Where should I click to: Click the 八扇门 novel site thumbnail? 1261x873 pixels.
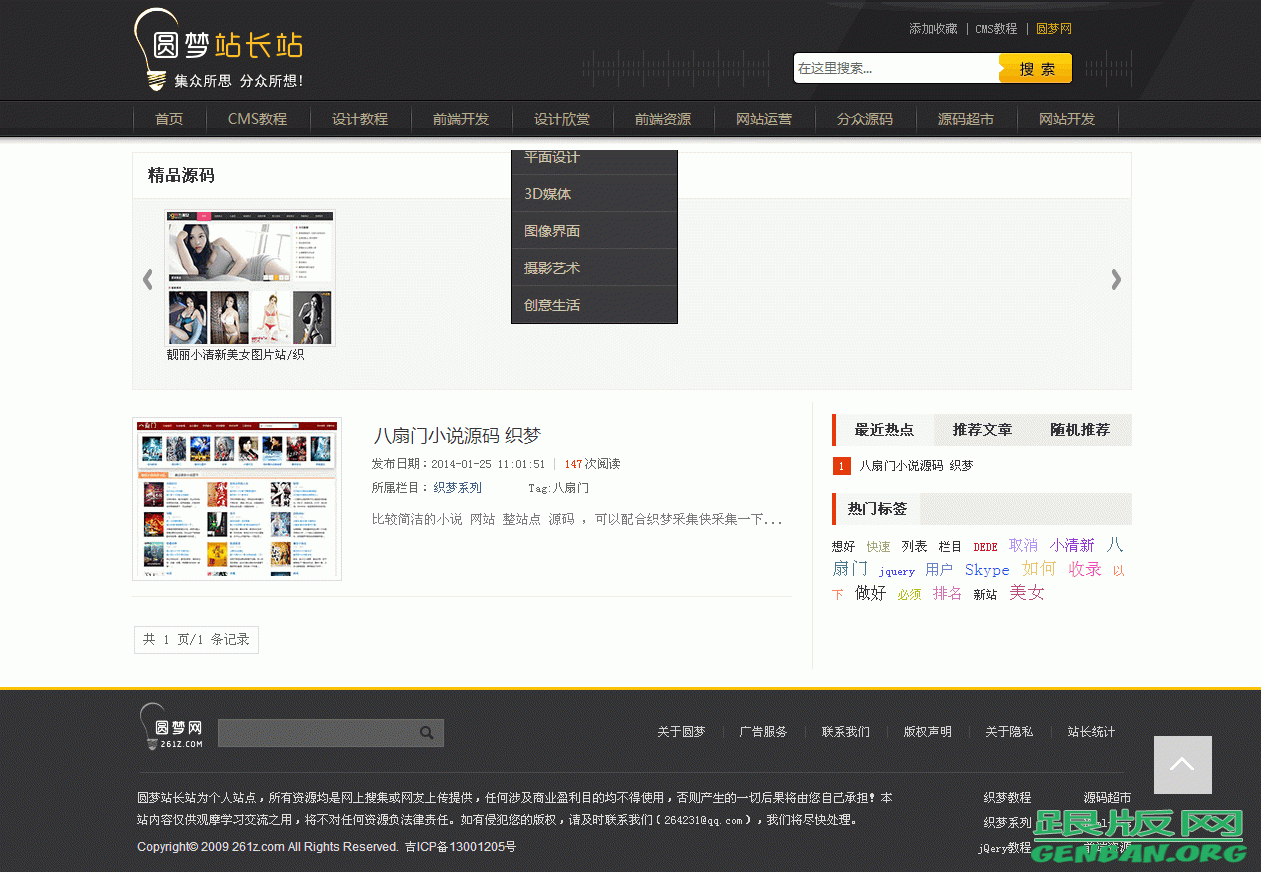[x=237, y=499]
